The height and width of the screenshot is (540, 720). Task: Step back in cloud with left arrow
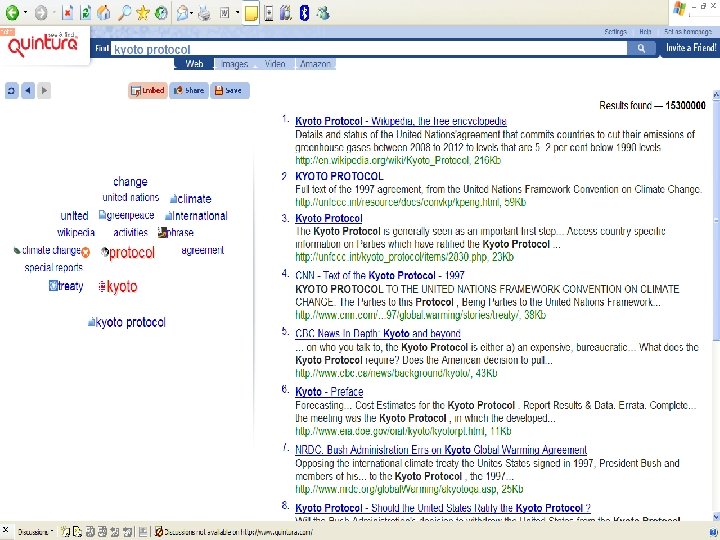pyautogui.click(x=28, y=90)
